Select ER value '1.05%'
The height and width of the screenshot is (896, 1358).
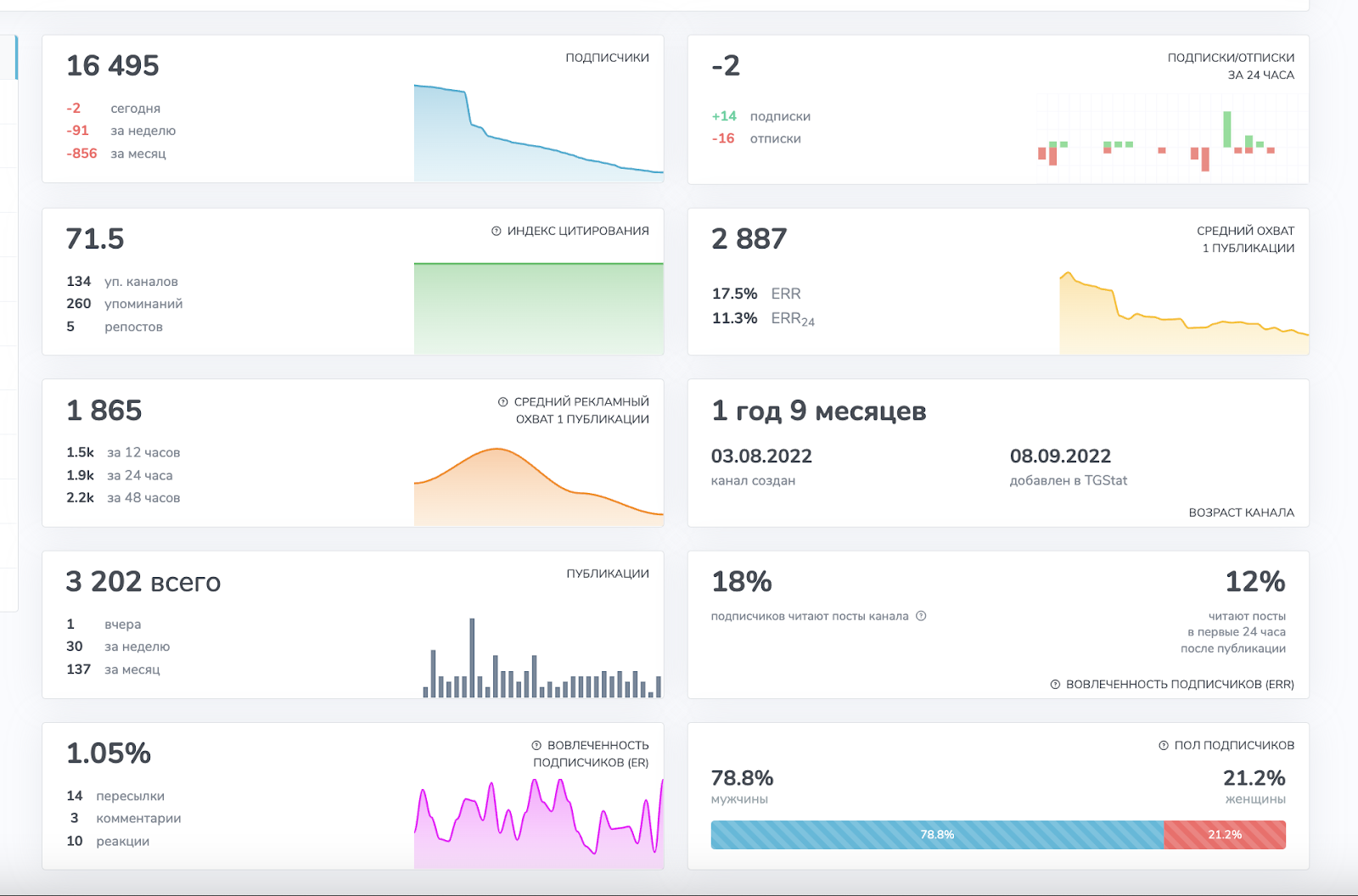pos(109,753)
